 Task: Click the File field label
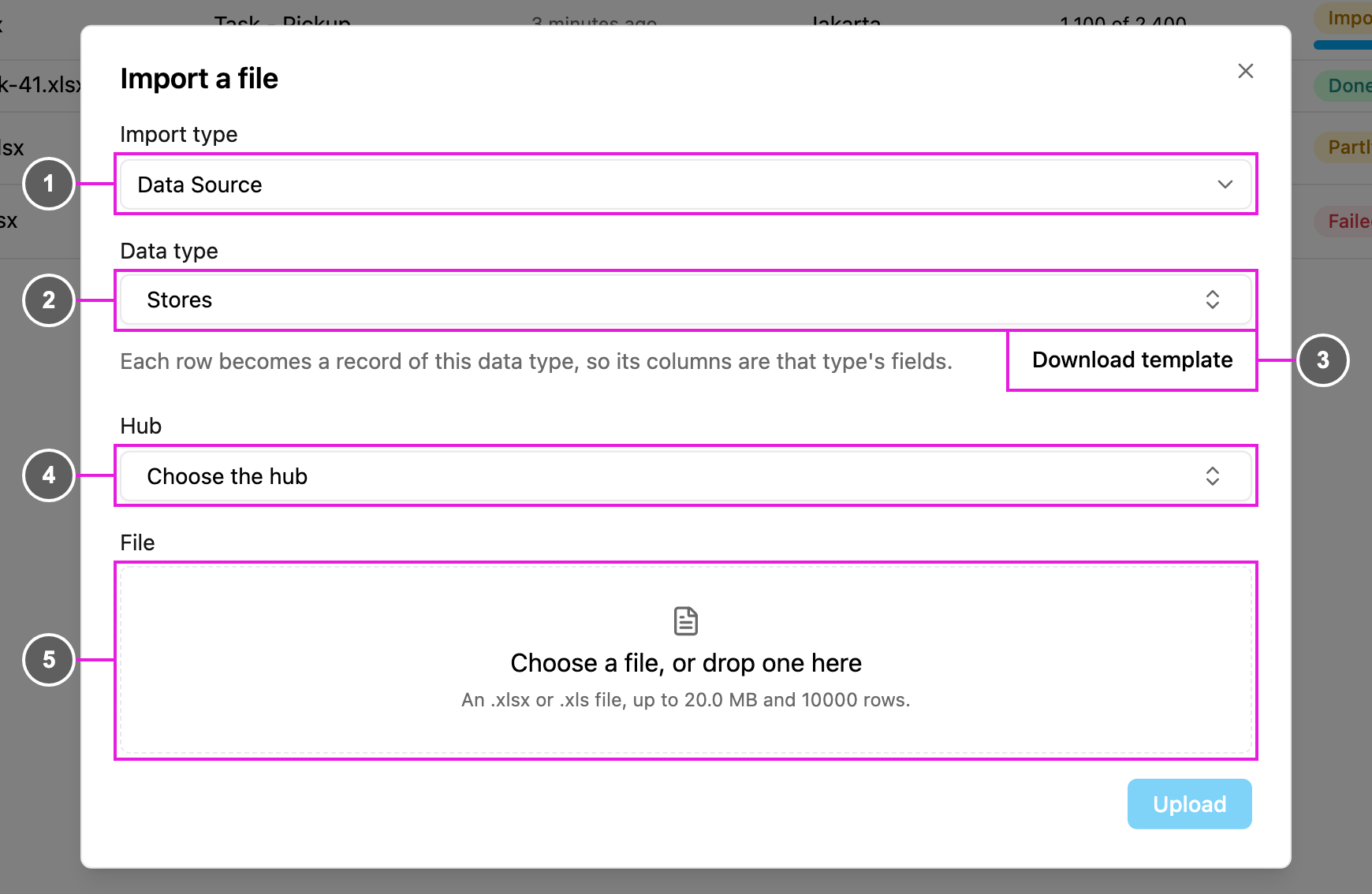coord(138,543)
